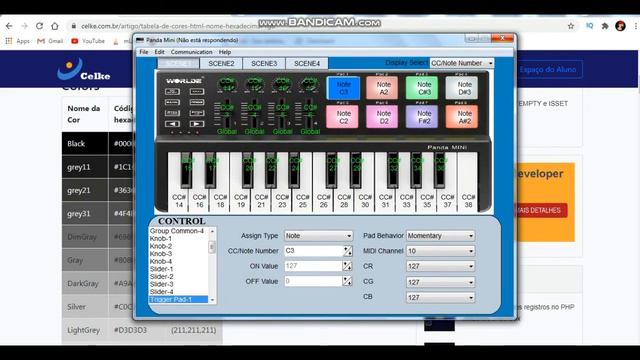The image size is (640, 360).
Task: Click the stepper icon beside CC/Note Number field
Action: point(347,251)
